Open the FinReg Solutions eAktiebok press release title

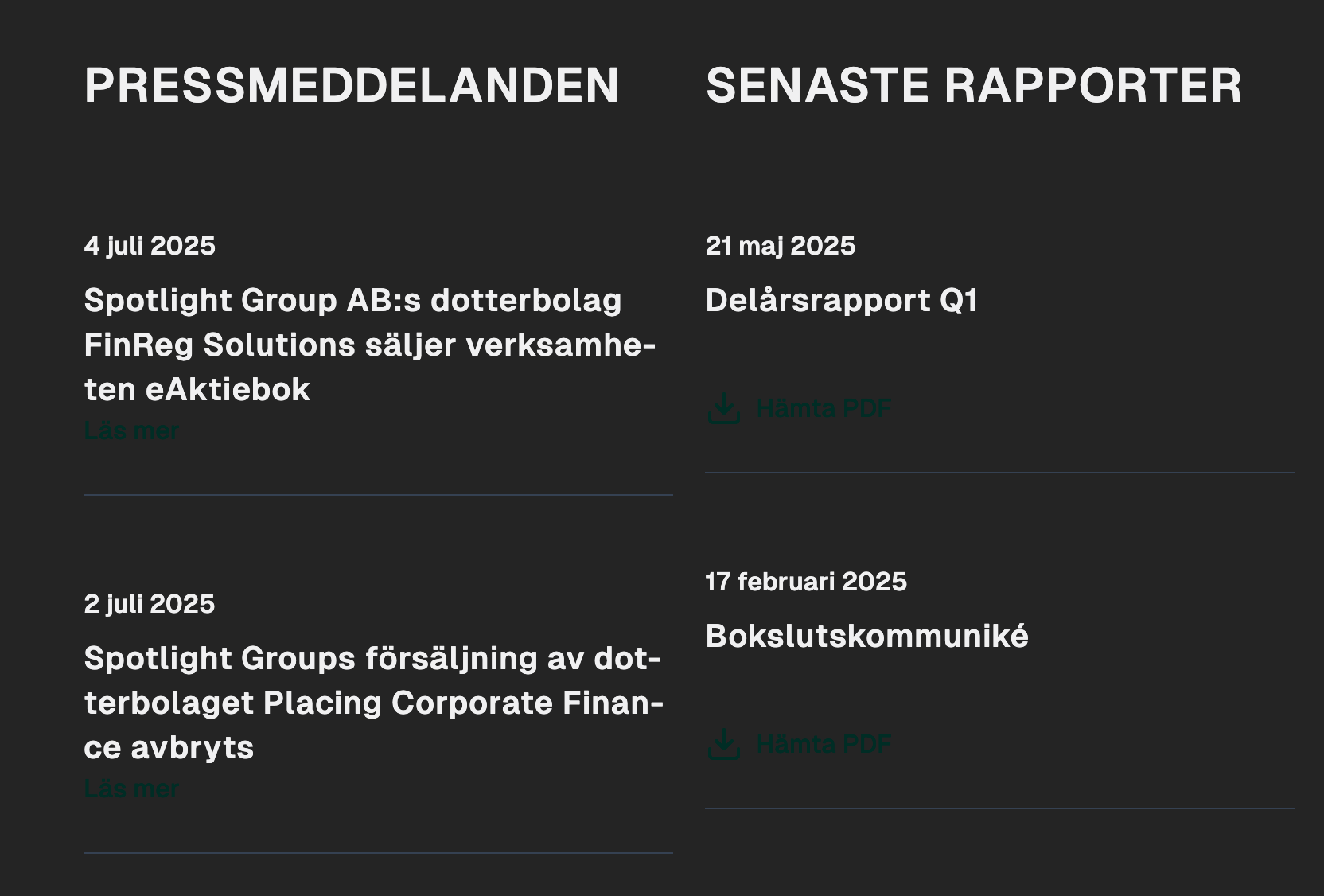click(370, 345)
